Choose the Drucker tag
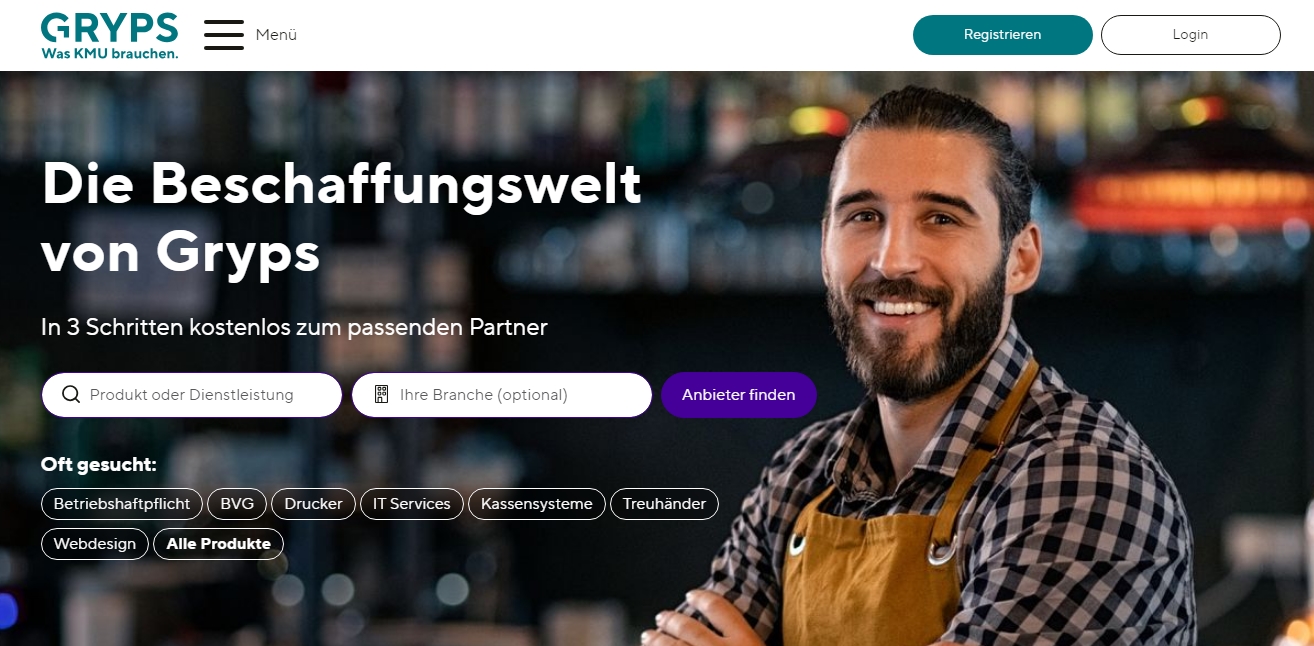This screenshot has width=1314, height=646. pos(313,504)
